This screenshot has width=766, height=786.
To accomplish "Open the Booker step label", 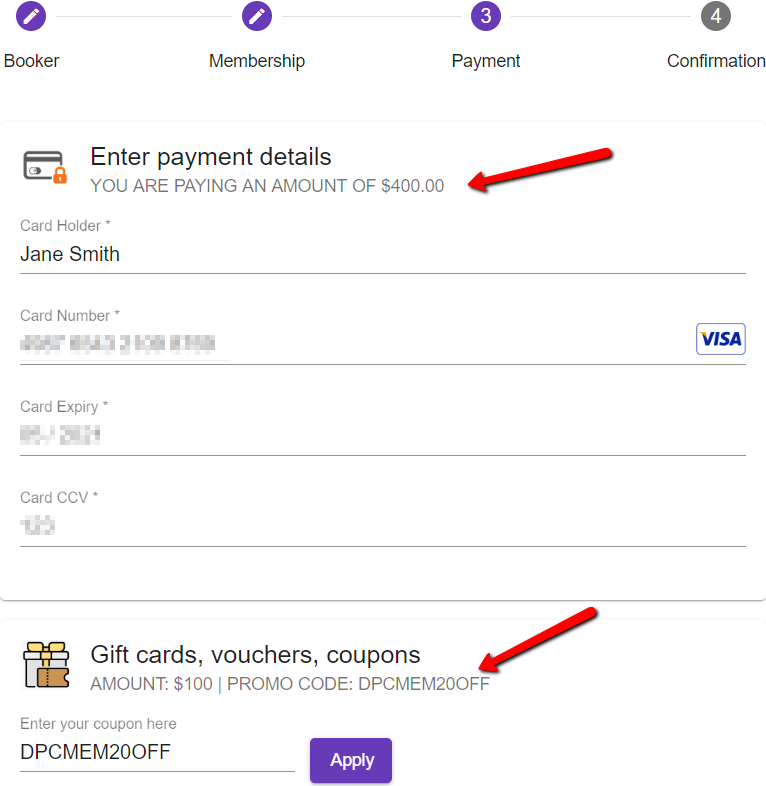I will (x=31, y=61).
